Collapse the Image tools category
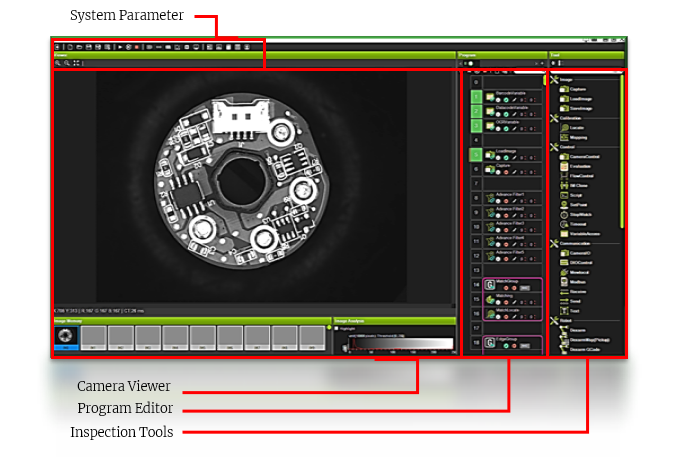This screenshot has width=678, height=457. click(x=555, y=78)
